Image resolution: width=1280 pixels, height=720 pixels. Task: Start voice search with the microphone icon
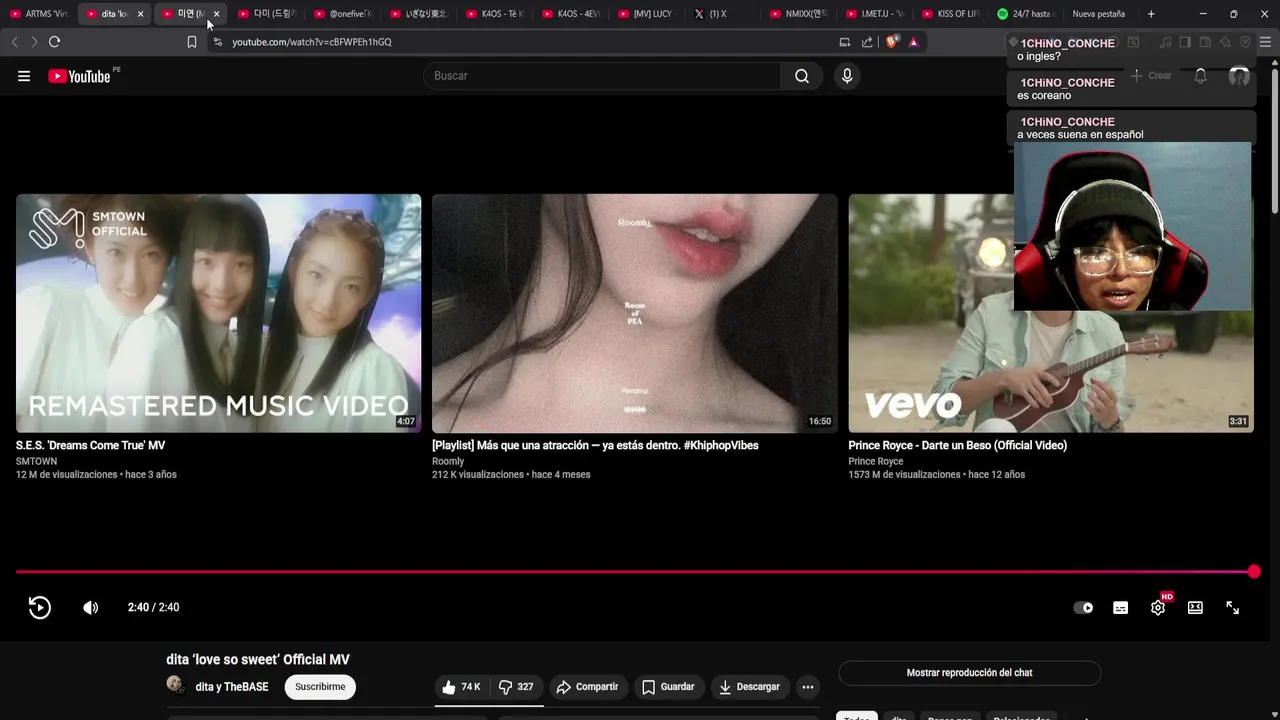847,76
